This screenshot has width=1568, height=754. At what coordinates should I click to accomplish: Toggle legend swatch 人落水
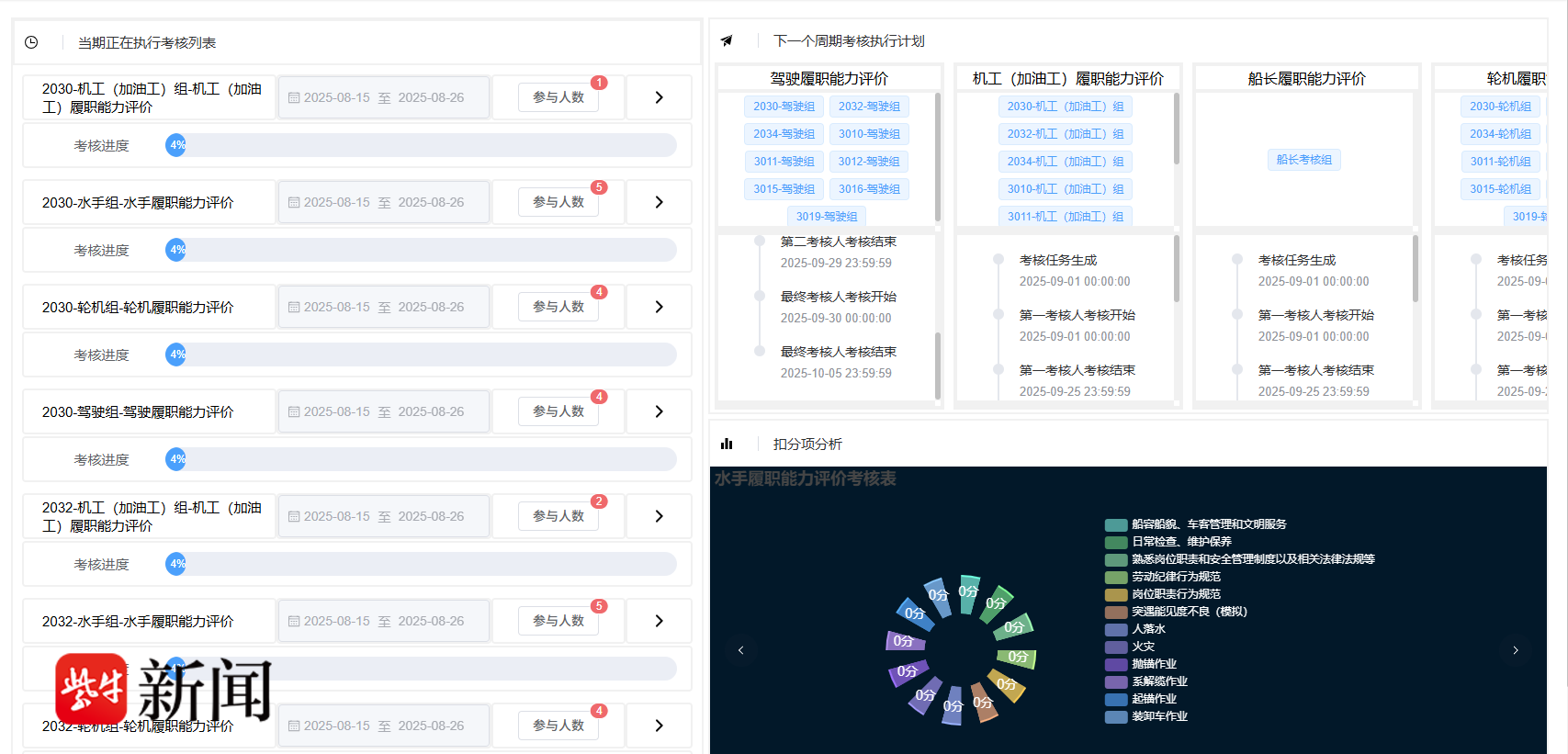pyautogui.click(x=1116, y=630)
